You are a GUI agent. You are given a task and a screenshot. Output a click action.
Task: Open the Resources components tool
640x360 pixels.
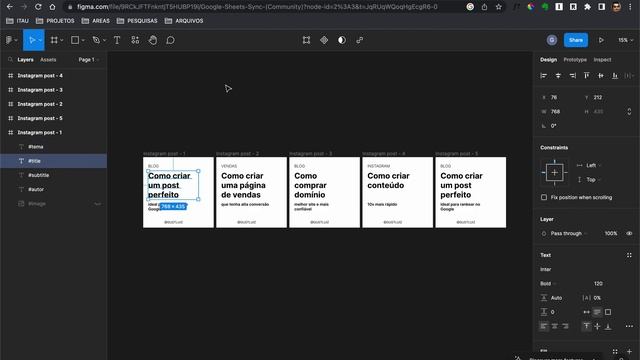[135, 40]
